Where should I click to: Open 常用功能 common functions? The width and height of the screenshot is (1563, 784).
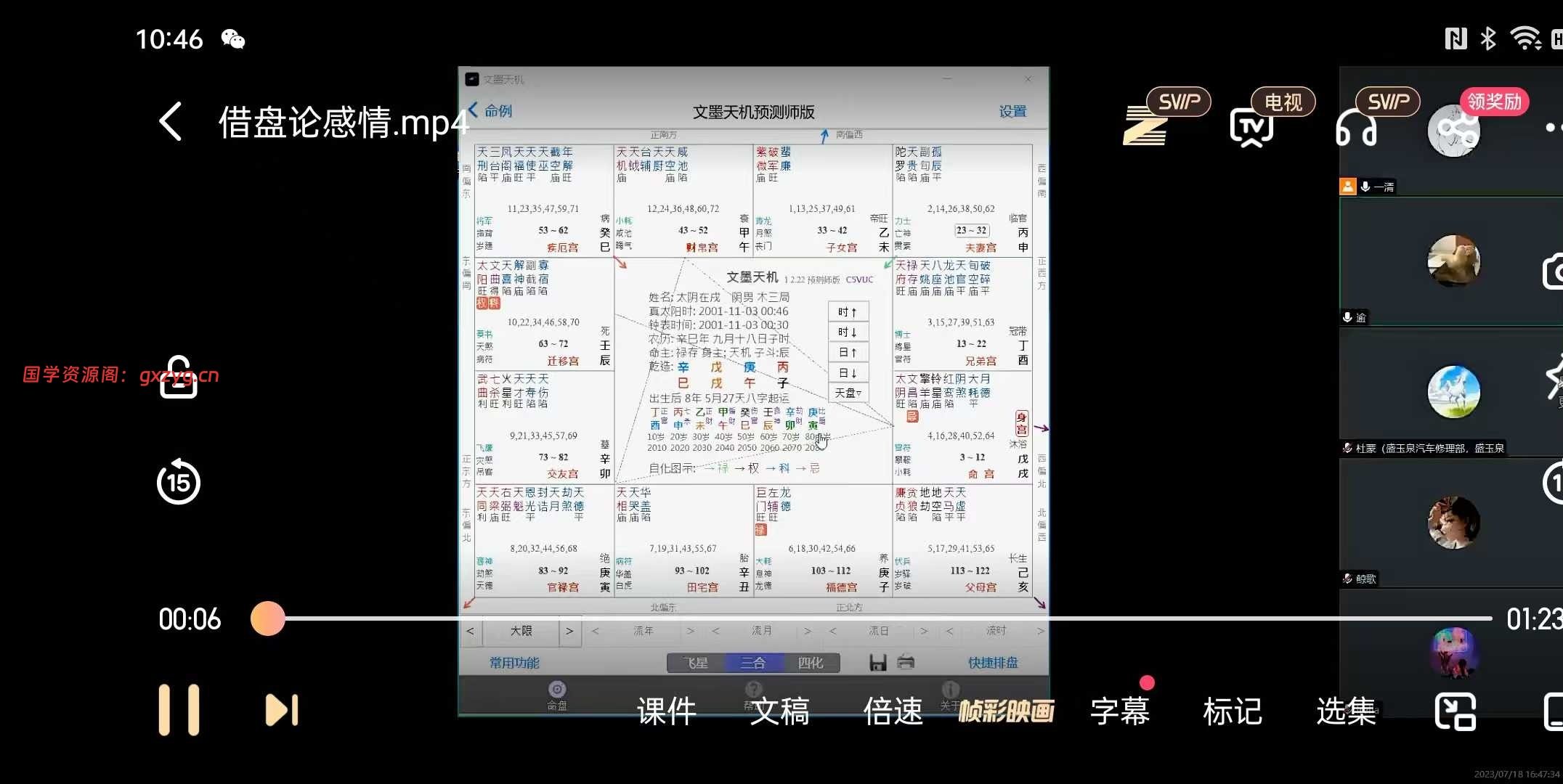tap(514, 663)
